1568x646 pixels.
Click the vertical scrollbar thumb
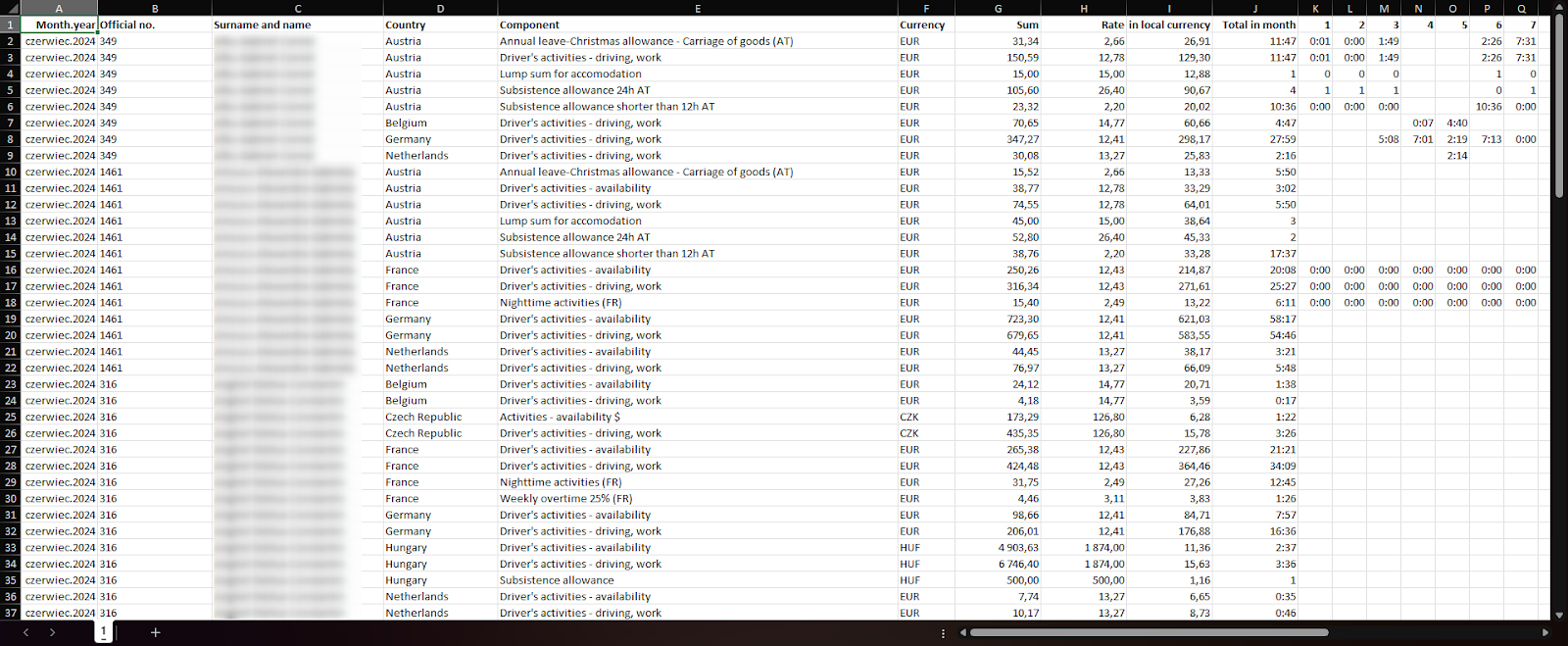[x=1559, y=106]
